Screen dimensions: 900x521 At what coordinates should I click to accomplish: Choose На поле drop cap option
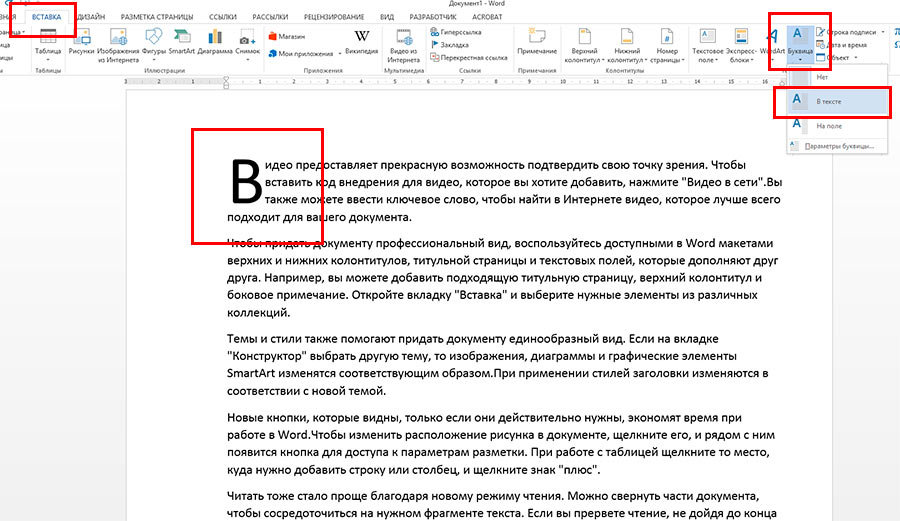click(x=837, y=126)
